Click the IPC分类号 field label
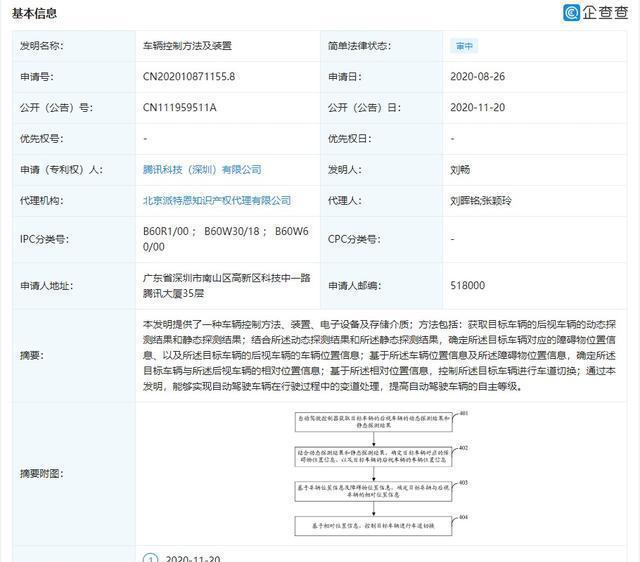This screenshot has width=640, height=562. click(x=44, y=239)
